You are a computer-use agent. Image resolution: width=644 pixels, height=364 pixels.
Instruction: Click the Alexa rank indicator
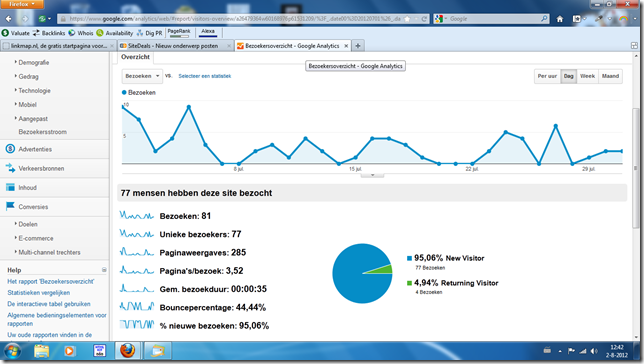(208, 32)
